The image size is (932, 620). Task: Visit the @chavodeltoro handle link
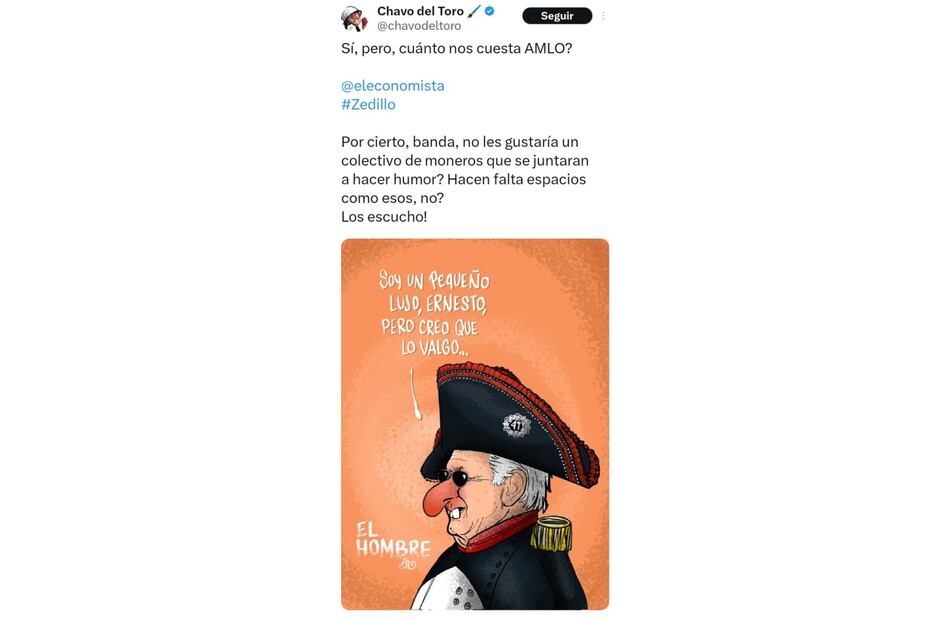(x=419, y=26)
